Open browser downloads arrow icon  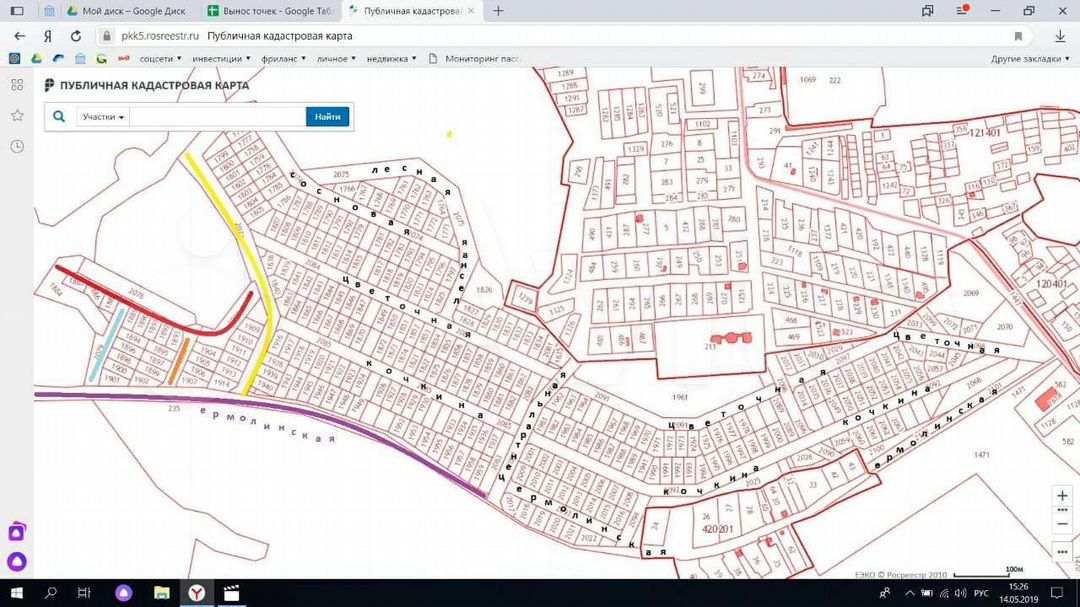(x=1060, y=35)
